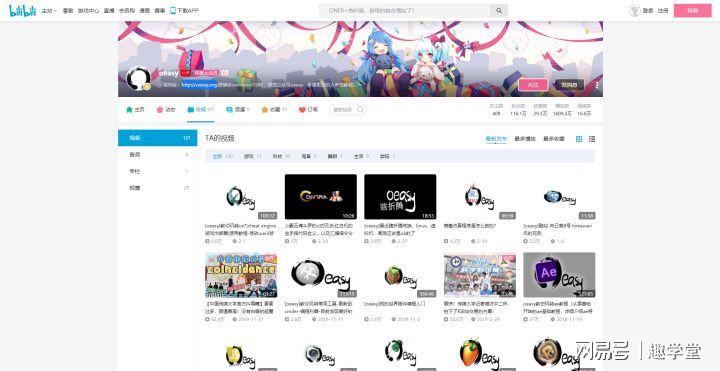Screen dimensions: 720x371
Task: Click the search magnifier button
Action: pos(499,11)
